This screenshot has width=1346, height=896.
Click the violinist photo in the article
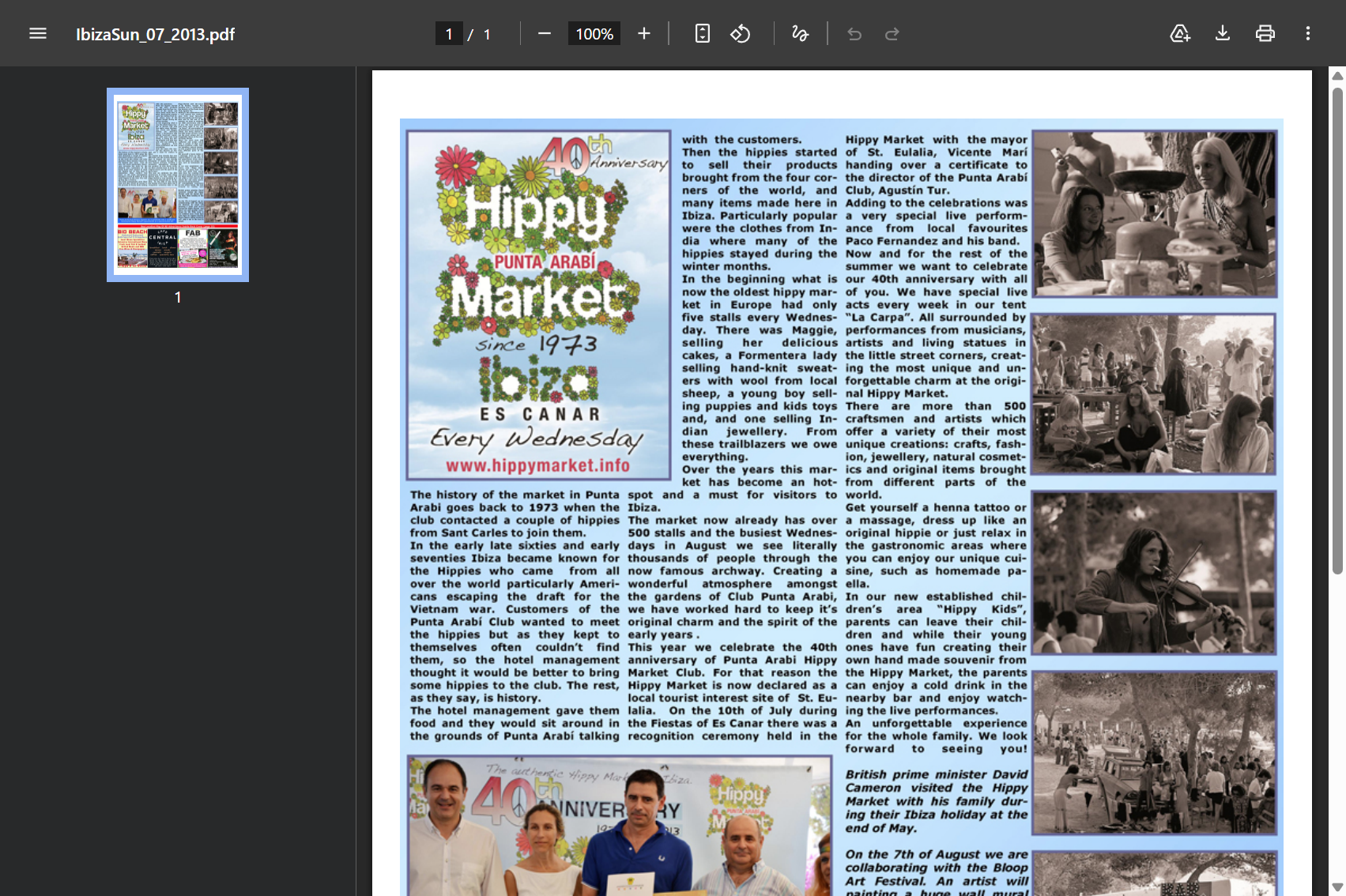point(1154,573)
